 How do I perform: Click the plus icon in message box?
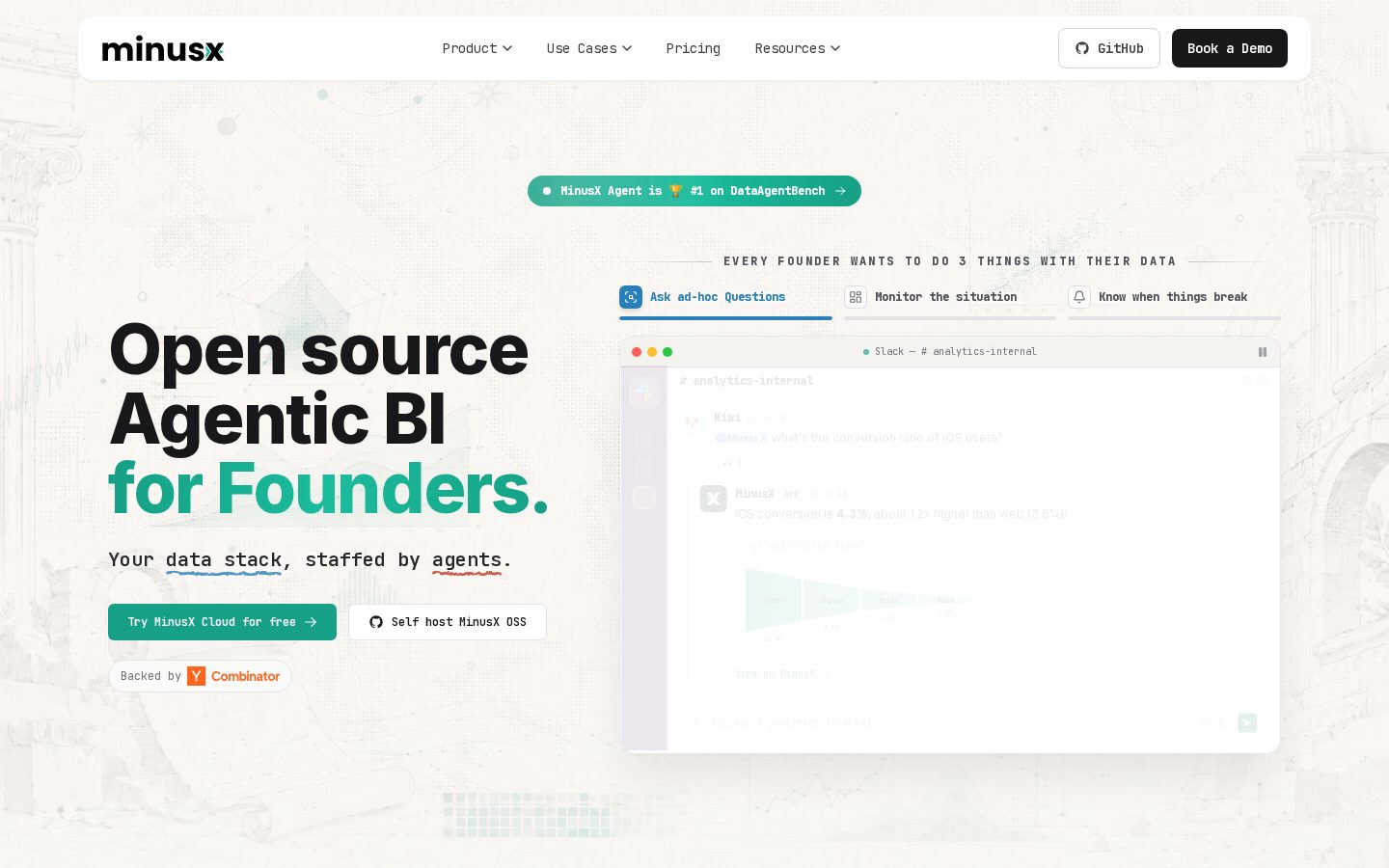(x=694, y=722)
